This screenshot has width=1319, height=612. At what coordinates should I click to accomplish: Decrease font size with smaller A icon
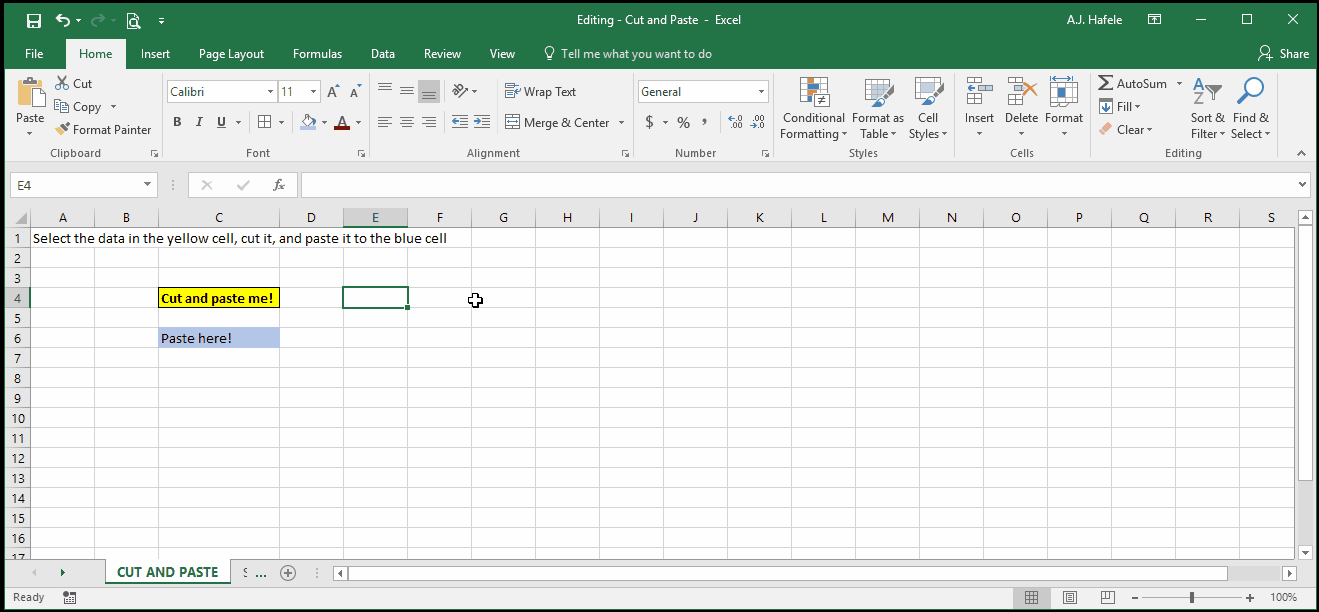(355, 91)
